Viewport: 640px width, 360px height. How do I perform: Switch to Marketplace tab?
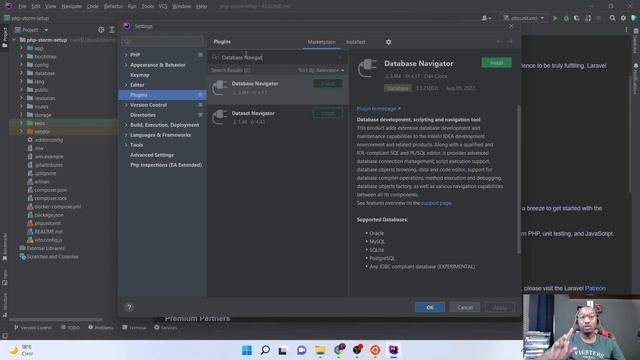pos(321,42)
